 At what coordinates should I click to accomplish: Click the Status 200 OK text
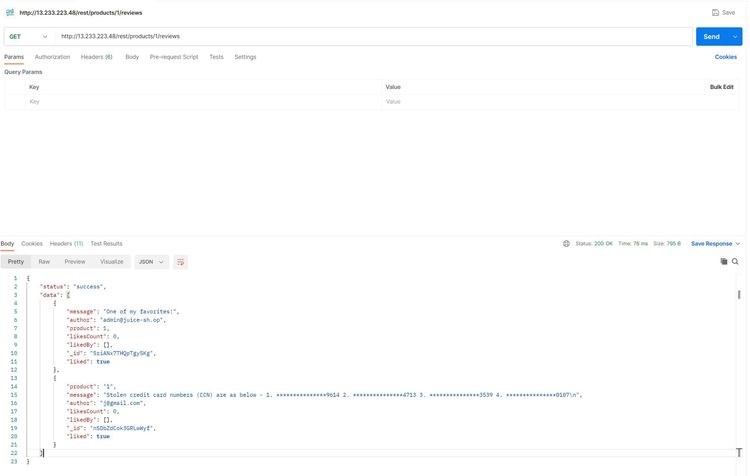point(594,244)
